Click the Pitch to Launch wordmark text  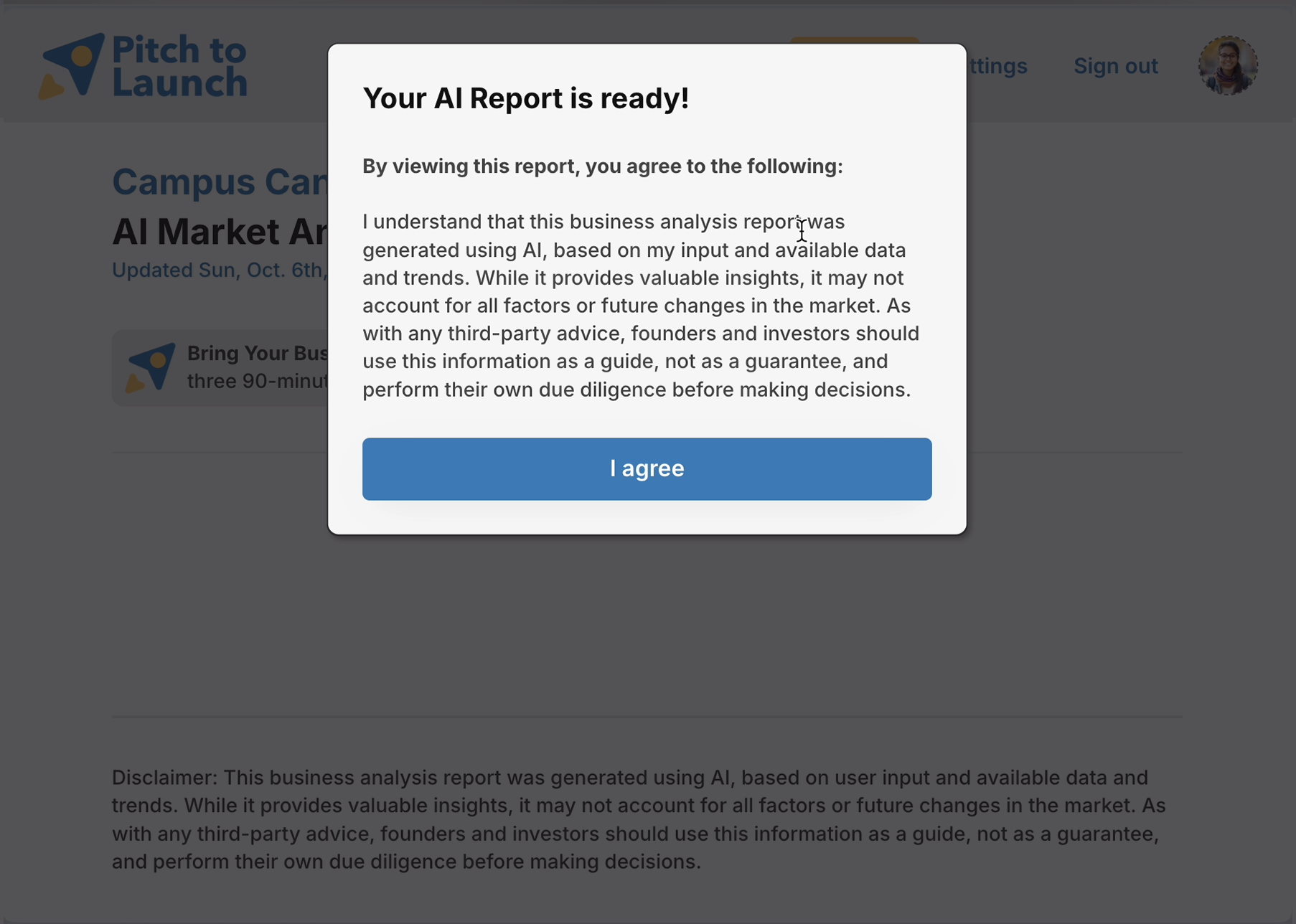[x=179, y=65]
